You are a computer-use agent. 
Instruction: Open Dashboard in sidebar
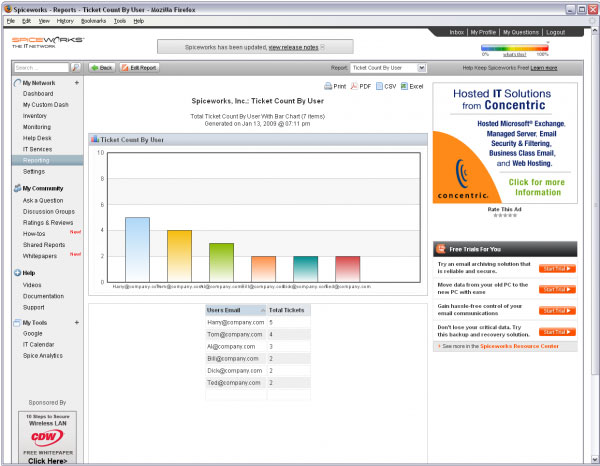click(38, 94)
